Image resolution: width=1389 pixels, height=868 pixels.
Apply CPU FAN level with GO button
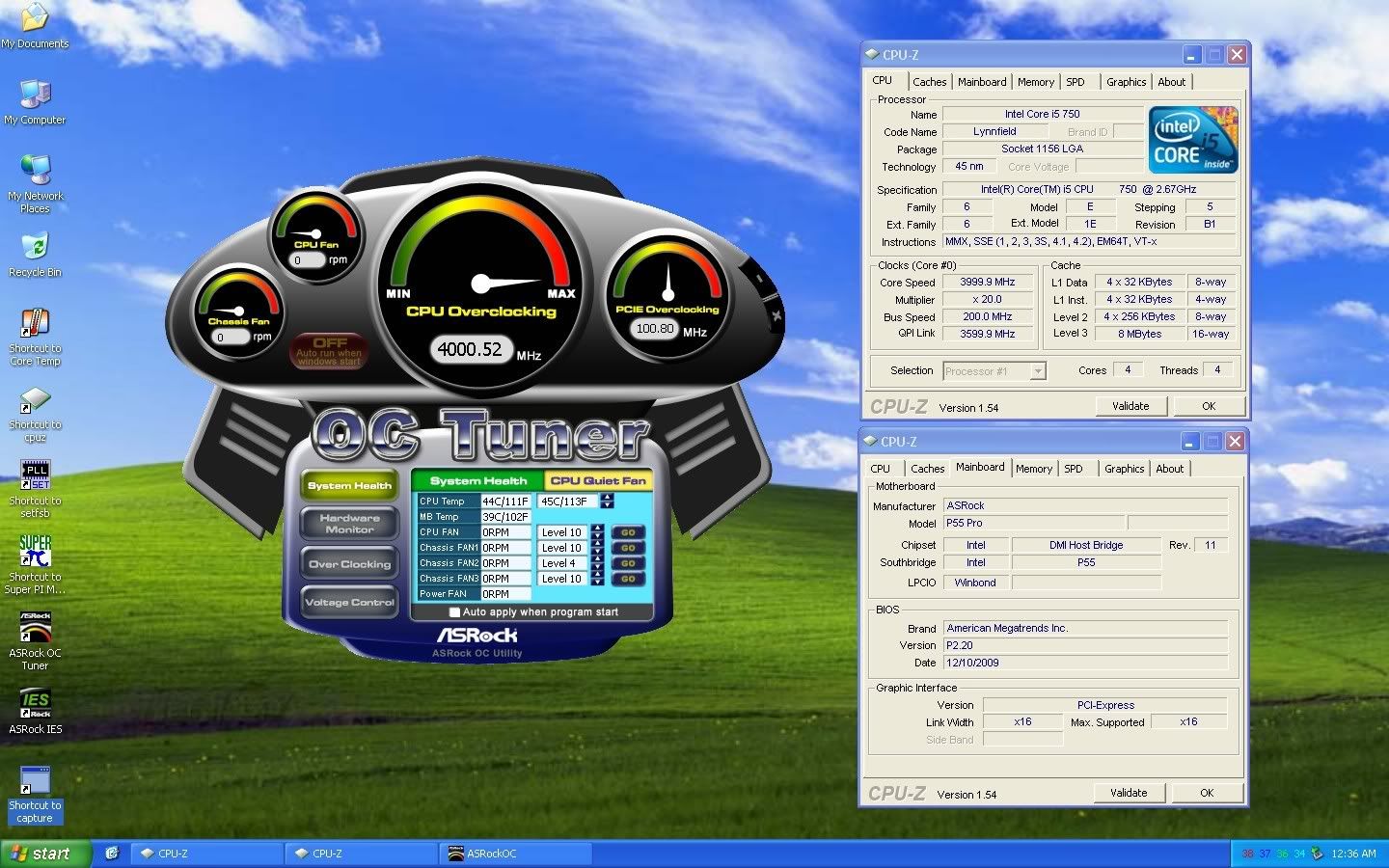point(628,532)
